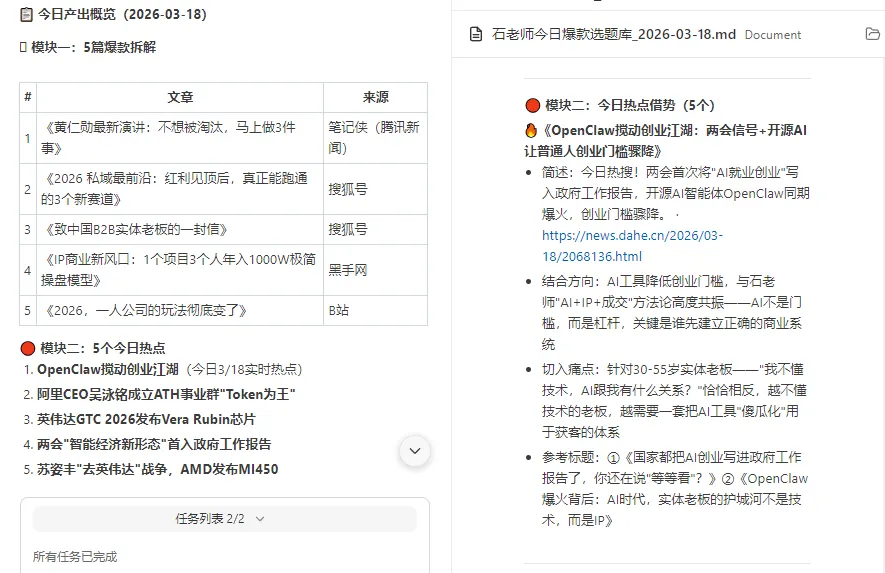Open the folder icon in document header
885x573 pixels.
click(872, 34)
